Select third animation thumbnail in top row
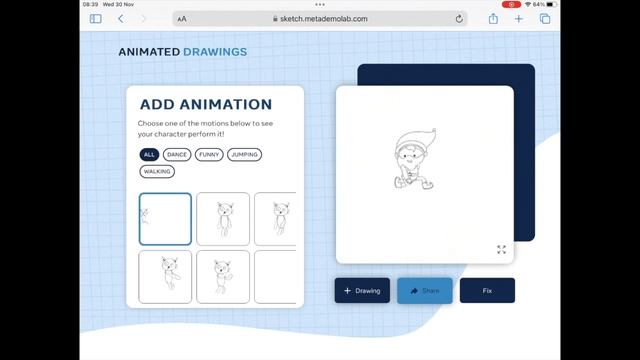Viewport: 640px width, 360px height. 276,219
